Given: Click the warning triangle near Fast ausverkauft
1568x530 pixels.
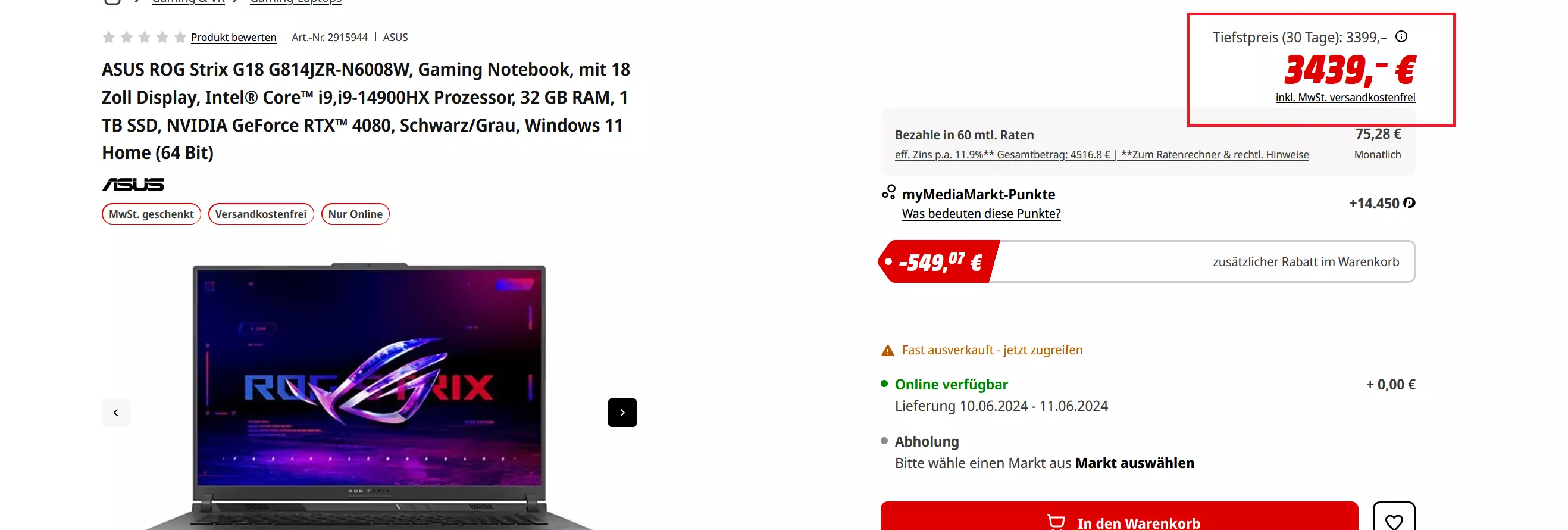Looking at the screenshot, I should click(887, 350).
